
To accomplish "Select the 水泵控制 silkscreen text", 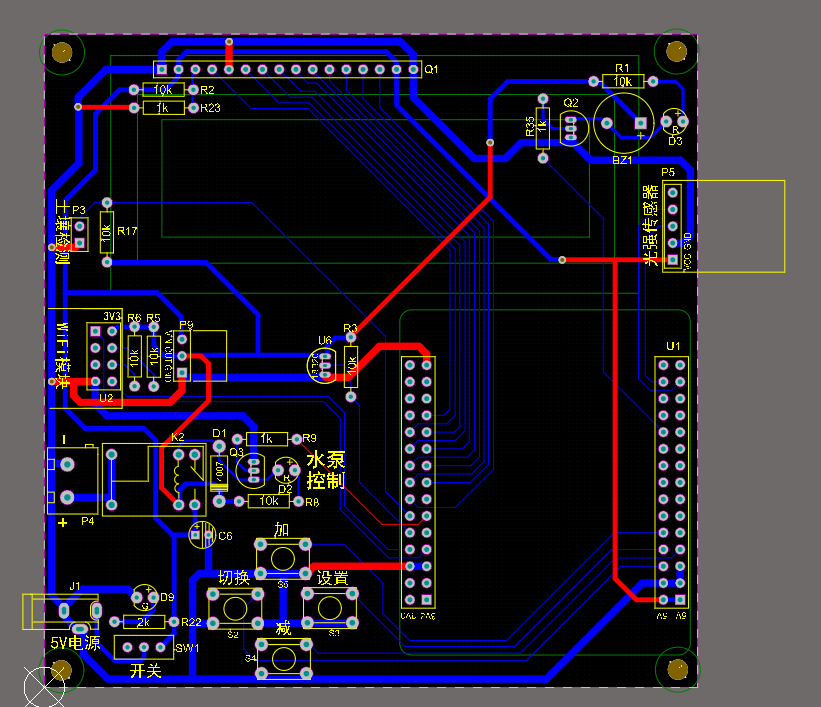I will [x=326, y=470].
